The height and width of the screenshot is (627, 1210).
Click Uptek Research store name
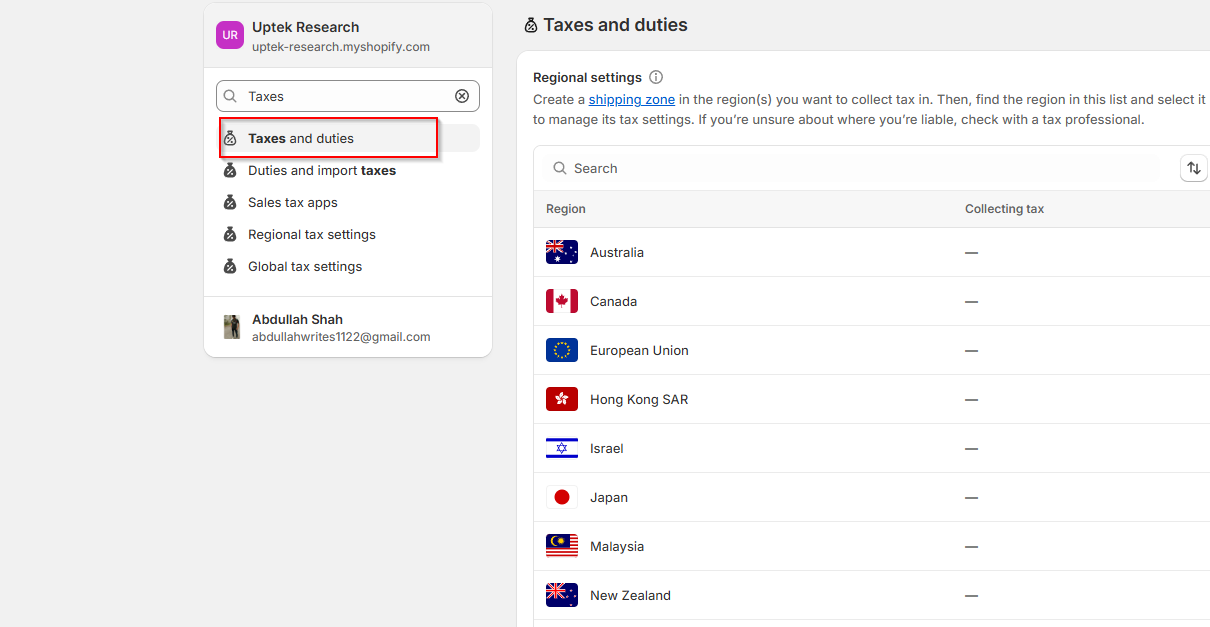coord(305,27)
